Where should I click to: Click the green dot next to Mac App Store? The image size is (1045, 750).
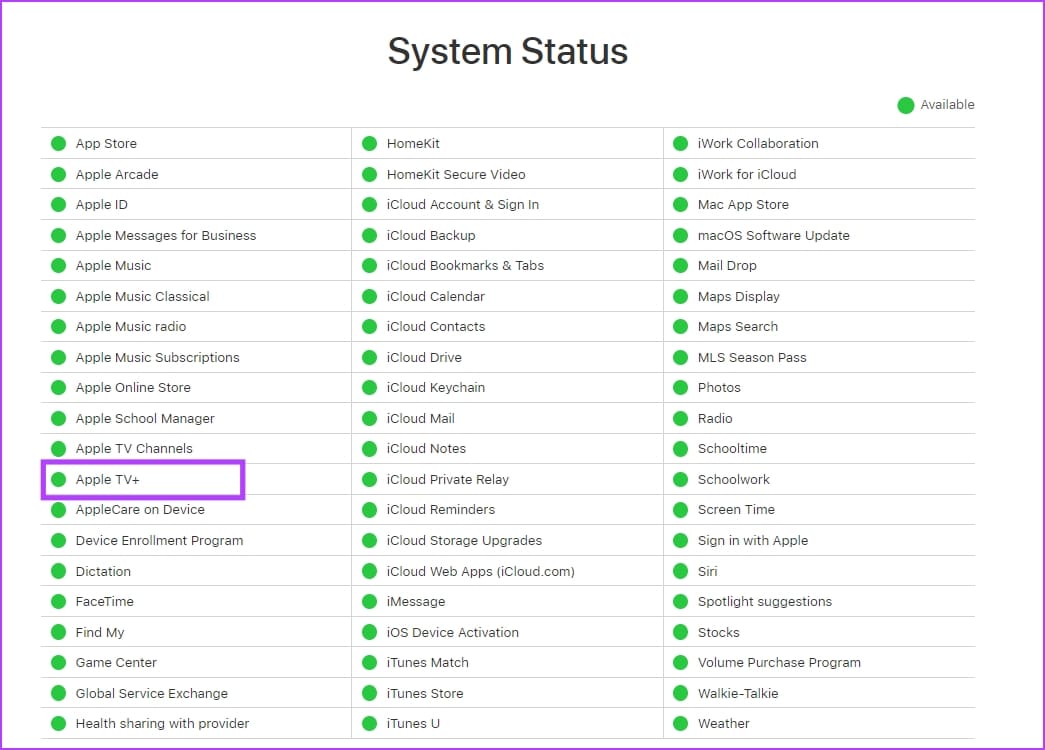click(680, 205)
